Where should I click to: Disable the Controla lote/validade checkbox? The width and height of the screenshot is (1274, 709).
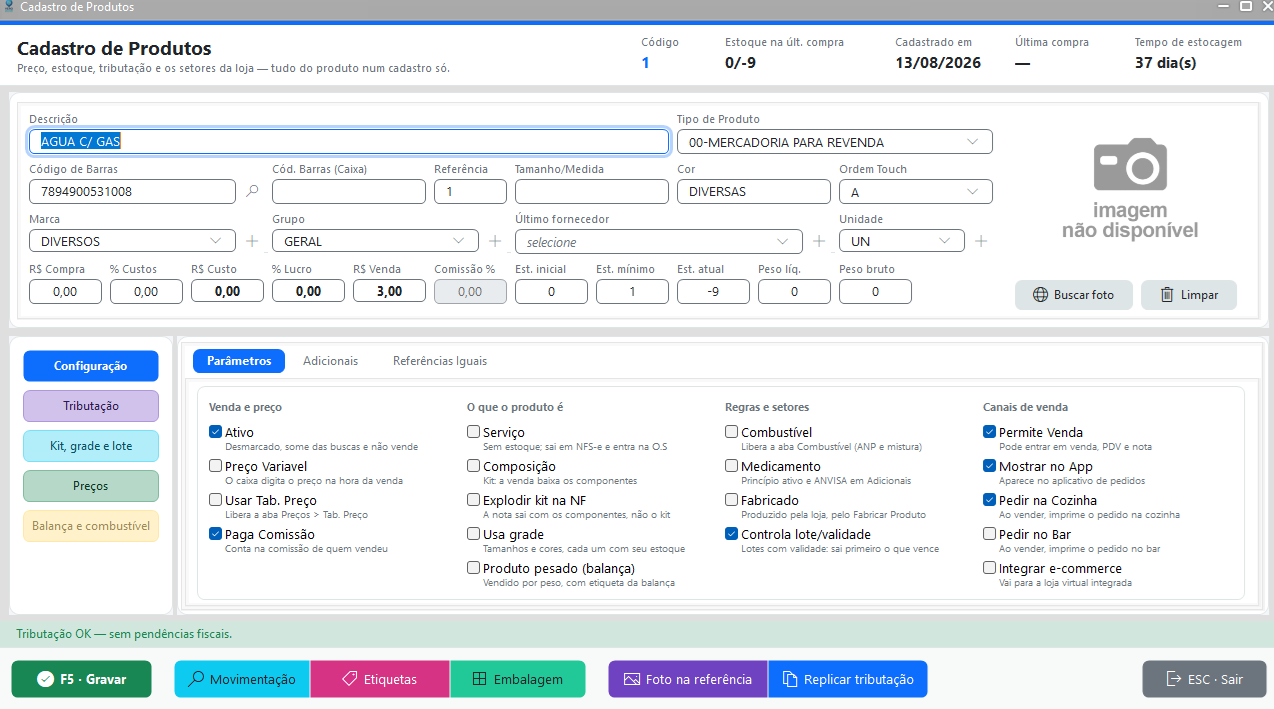tap(732, 535)
